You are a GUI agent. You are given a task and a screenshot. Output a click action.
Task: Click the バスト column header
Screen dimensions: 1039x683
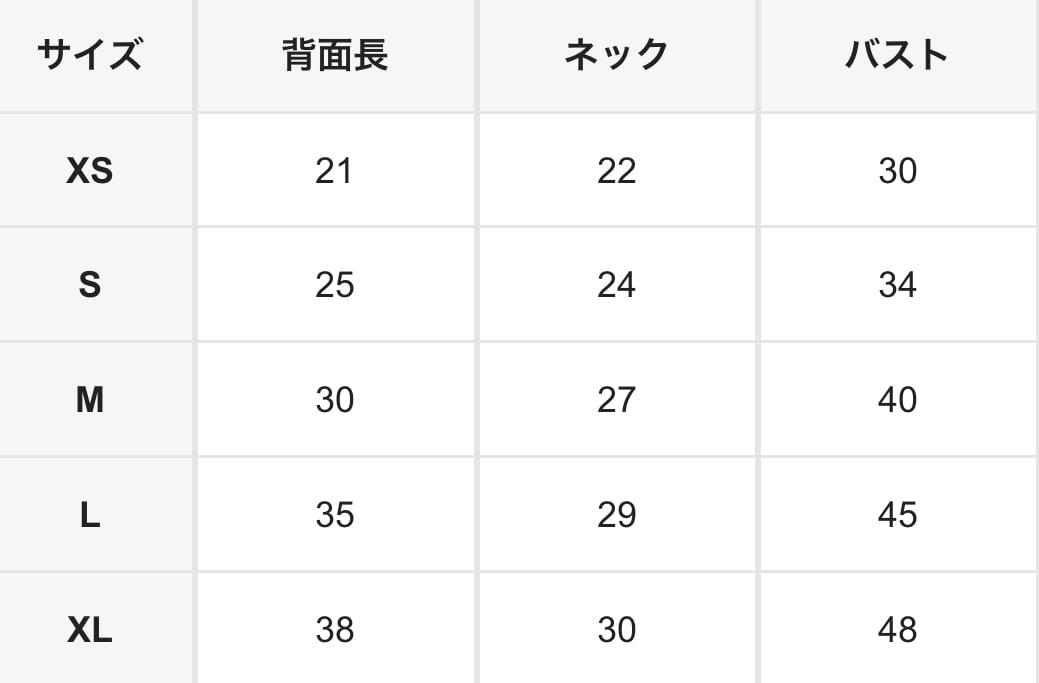tap(897, 55)
